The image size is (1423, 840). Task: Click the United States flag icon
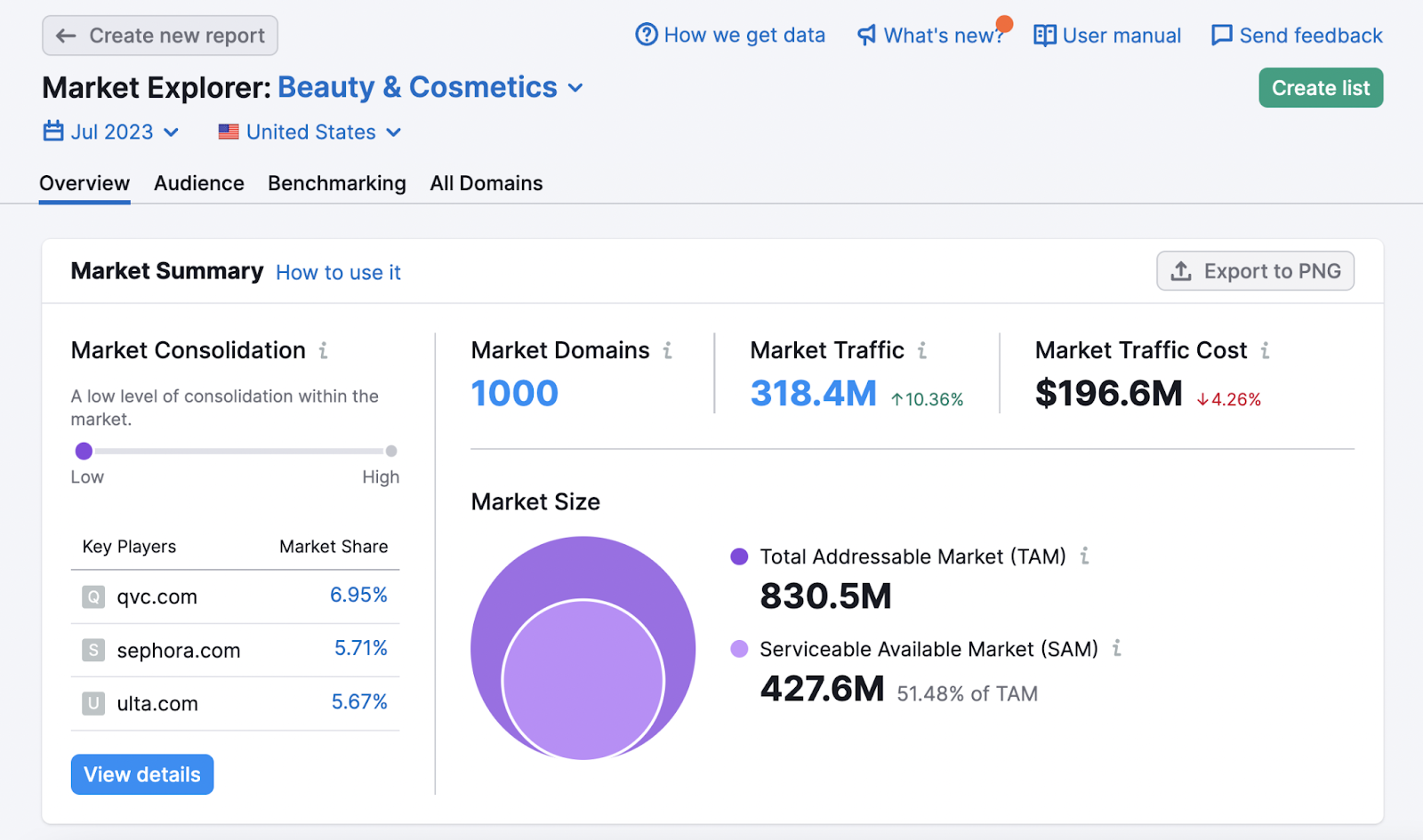228,131
